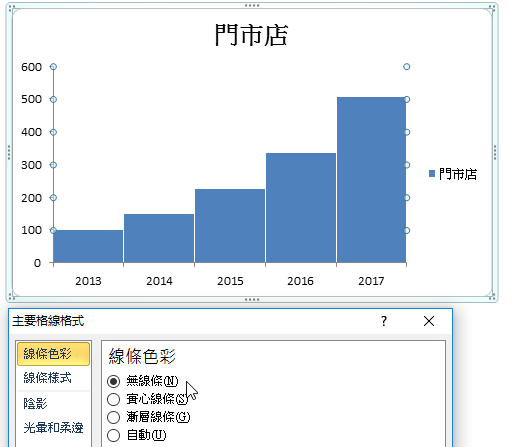Click the 100 value axis label
Viewport: 513px width, 447px height.
tap(31, 230)
